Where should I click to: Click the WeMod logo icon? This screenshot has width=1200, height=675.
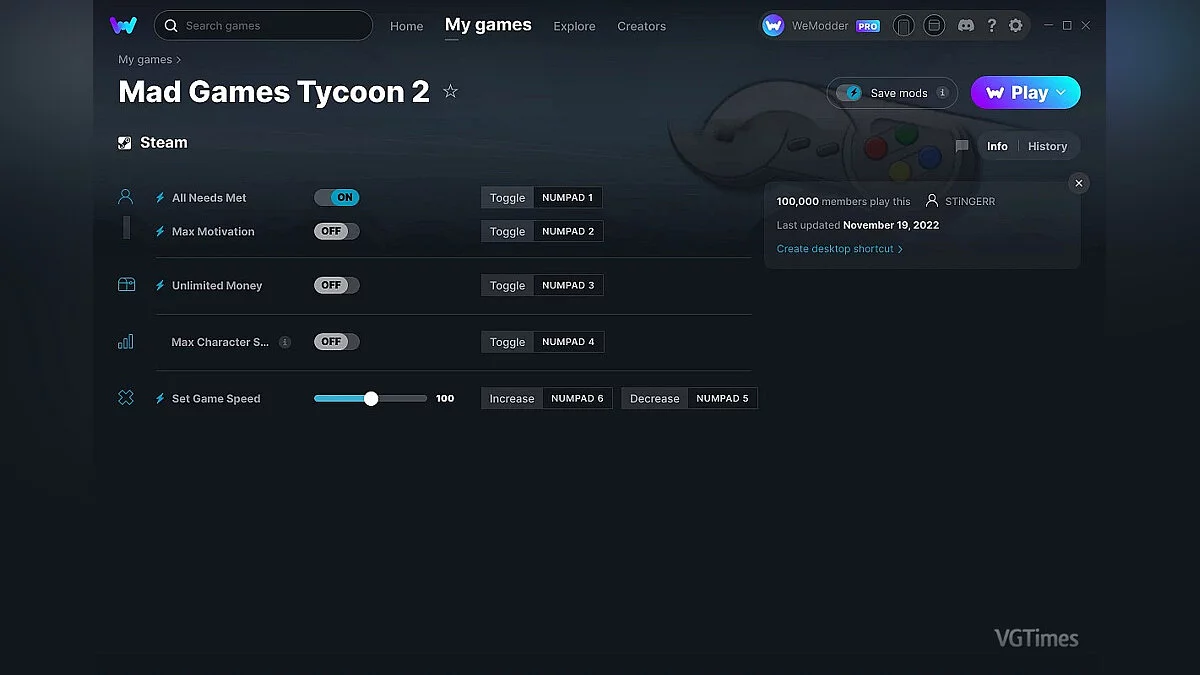123,25
